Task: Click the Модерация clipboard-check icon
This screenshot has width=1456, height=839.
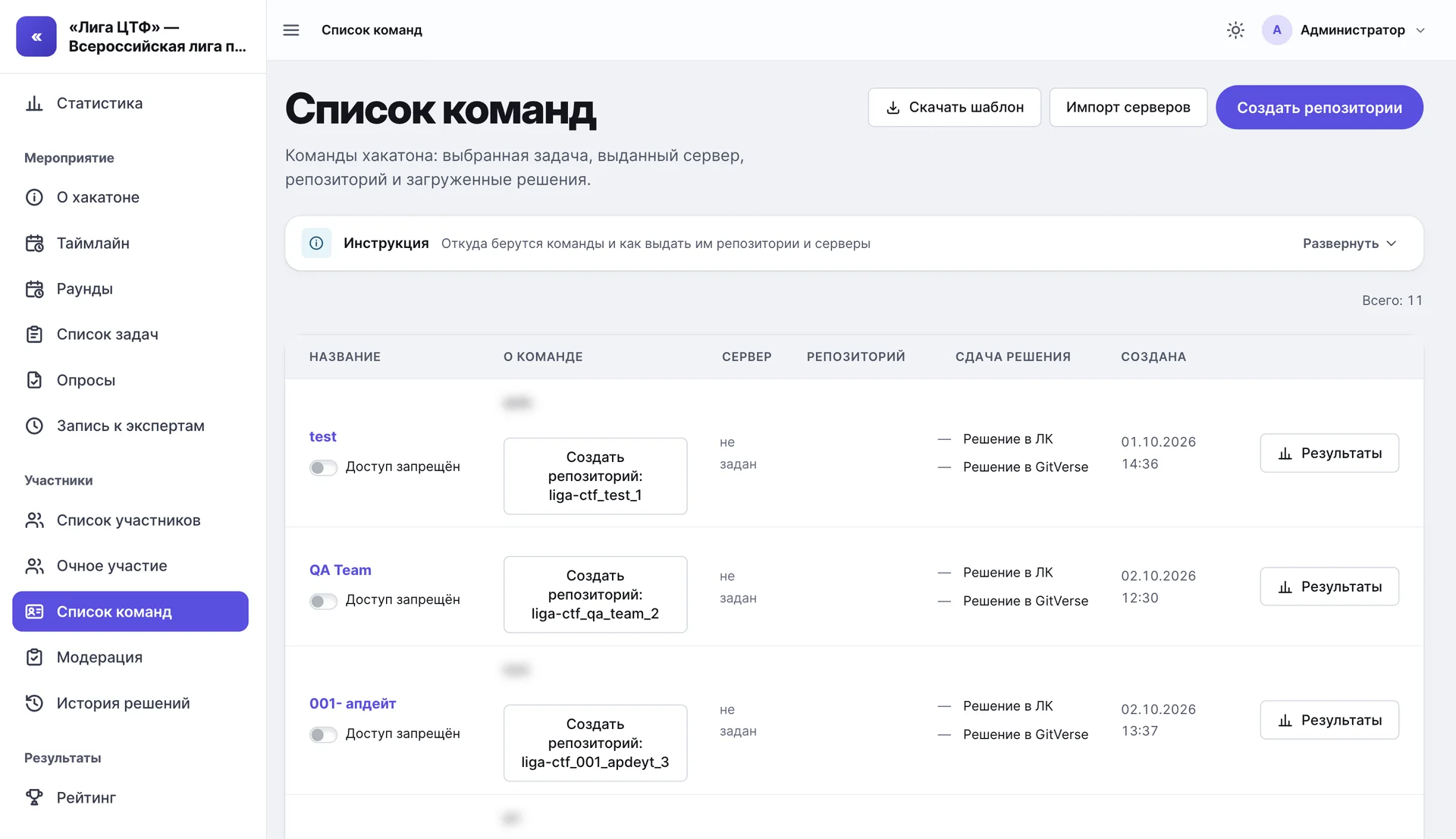Action: point(34,657)
